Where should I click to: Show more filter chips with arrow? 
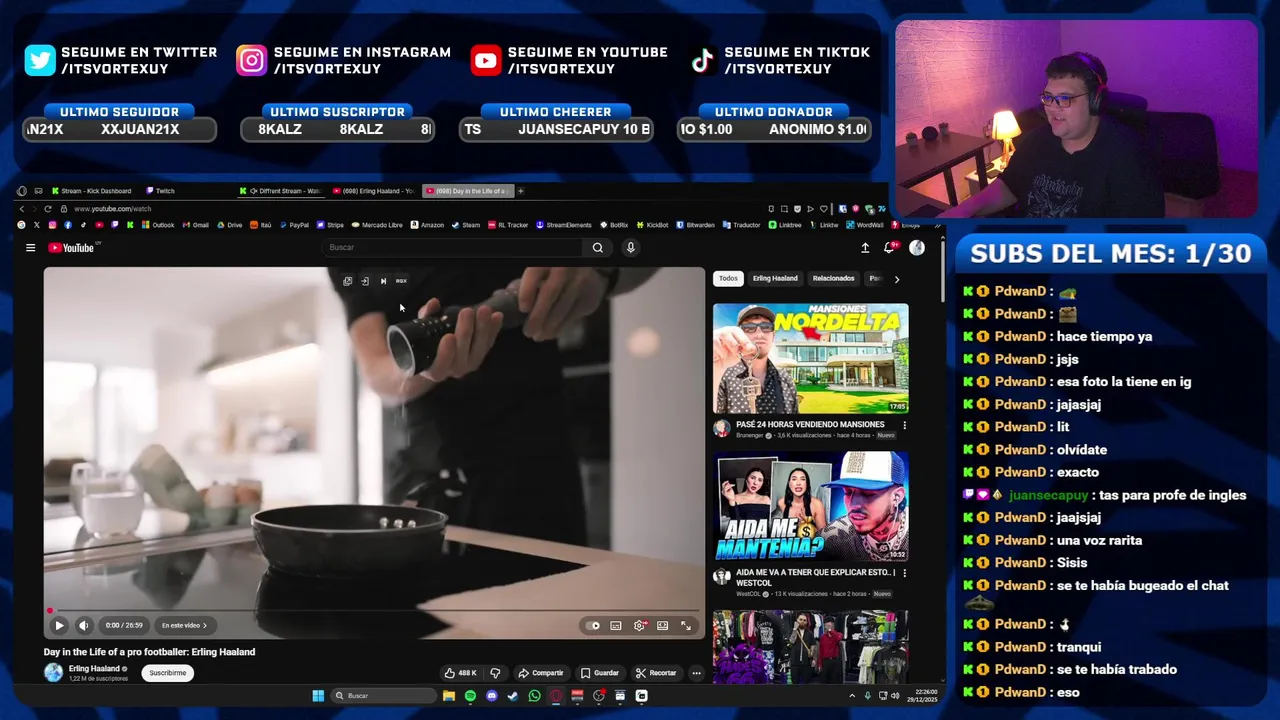point(896,279)
